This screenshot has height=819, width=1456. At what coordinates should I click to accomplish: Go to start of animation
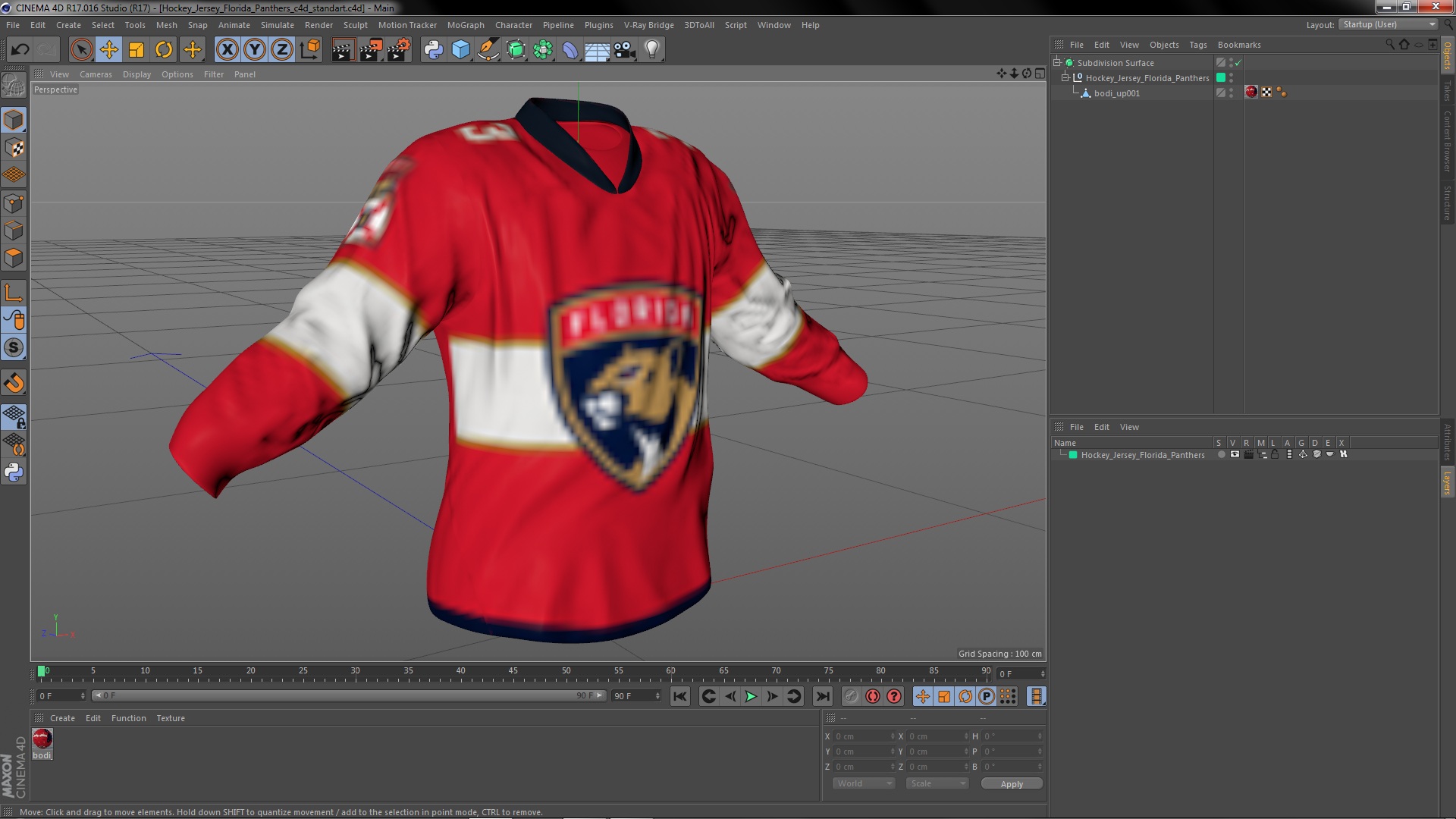point(680,696)
